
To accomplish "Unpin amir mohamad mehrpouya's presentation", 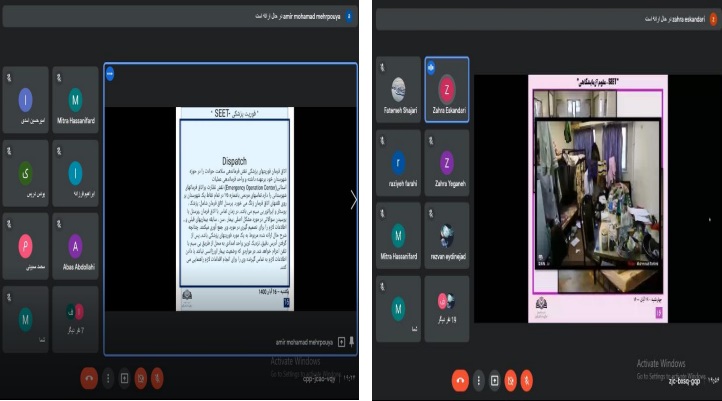I will (351, 342).
